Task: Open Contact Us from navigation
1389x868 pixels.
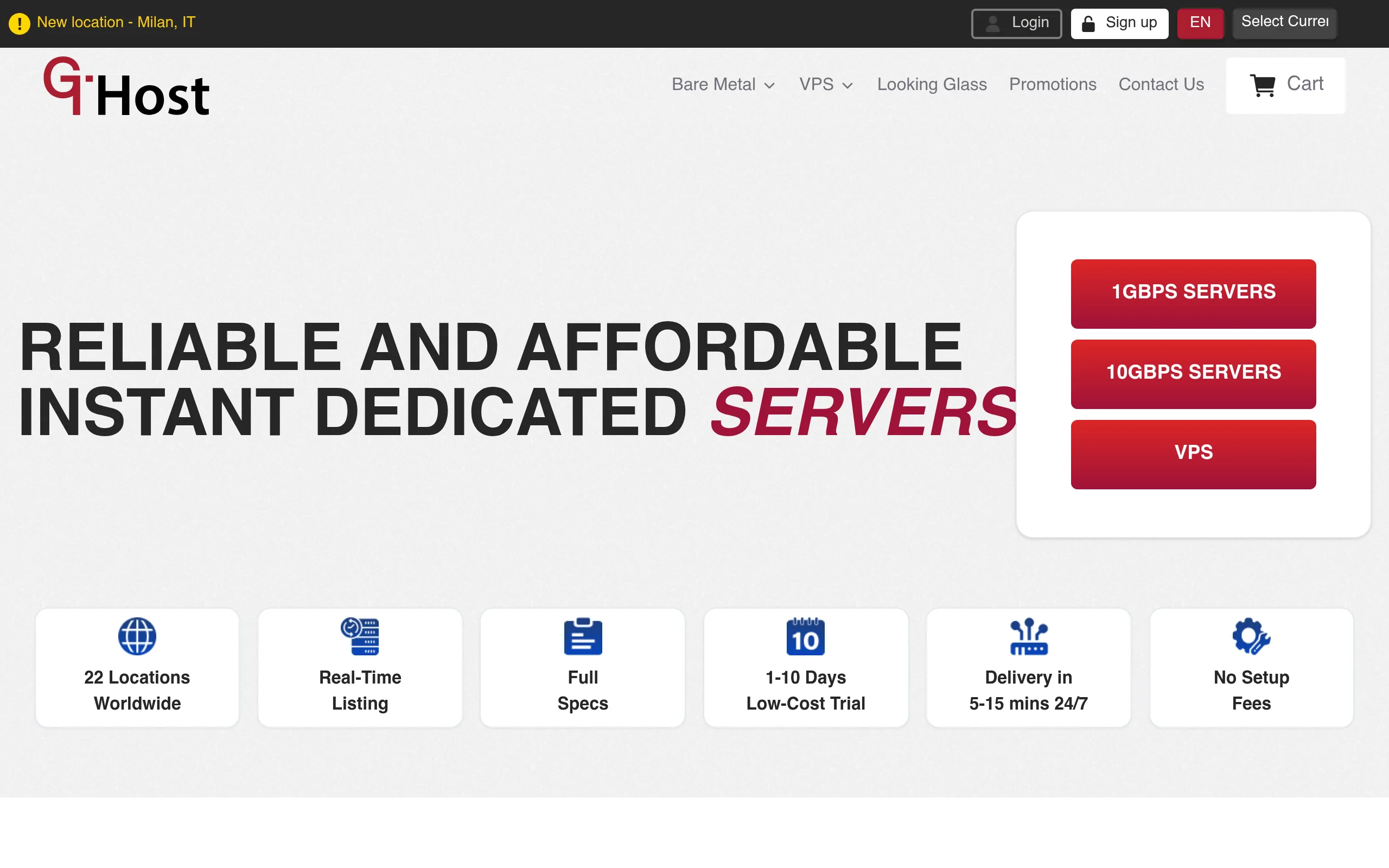Action: (1161, 85)
